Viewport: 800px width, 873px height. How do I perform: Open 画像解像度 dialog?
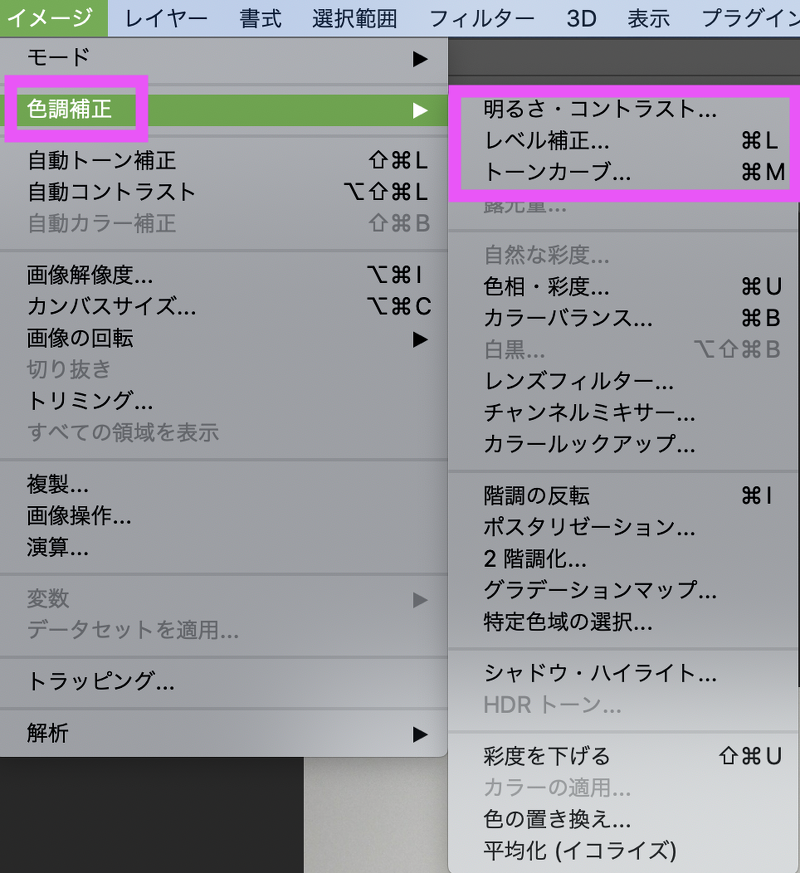(90, 275)
